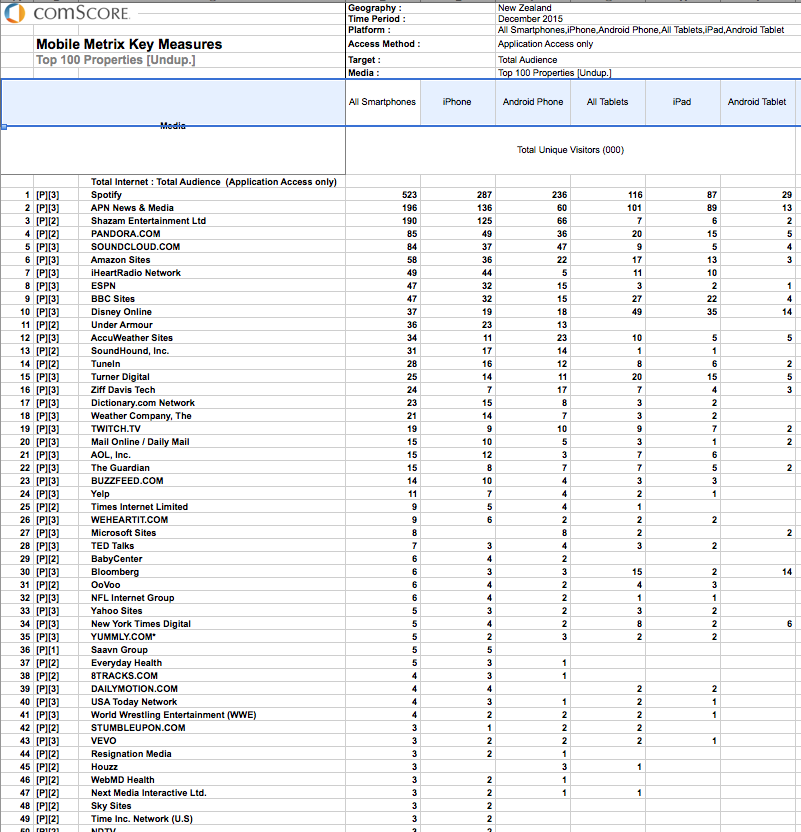Select the Spotify row name cell
Image resolution: width=801 pixels, height=832 pixels.
point(106,195)
